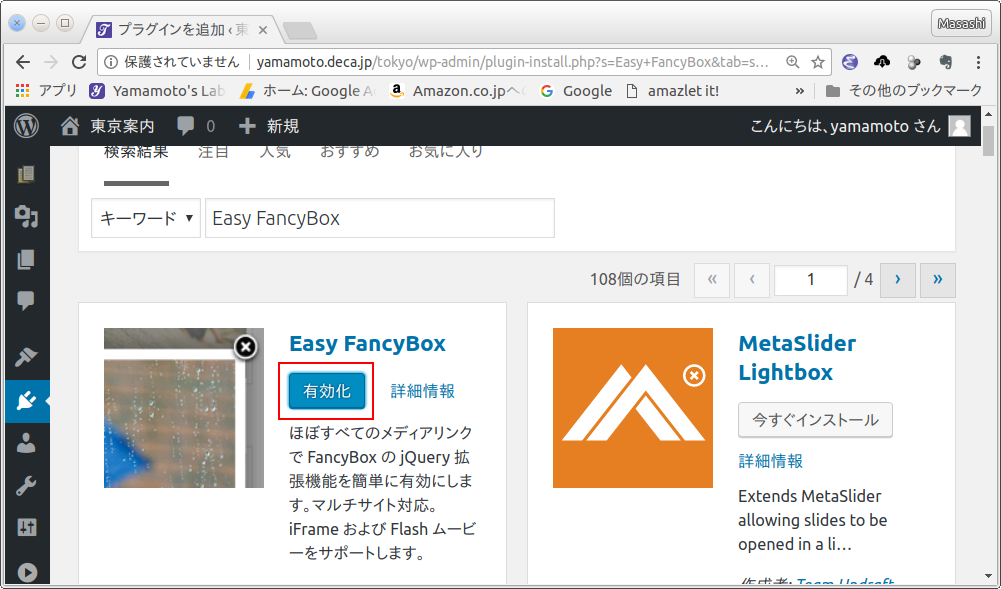Switch to the 検索結果 tab
The height and width of the screenshot is (589, 1001).
click(136, 152)
